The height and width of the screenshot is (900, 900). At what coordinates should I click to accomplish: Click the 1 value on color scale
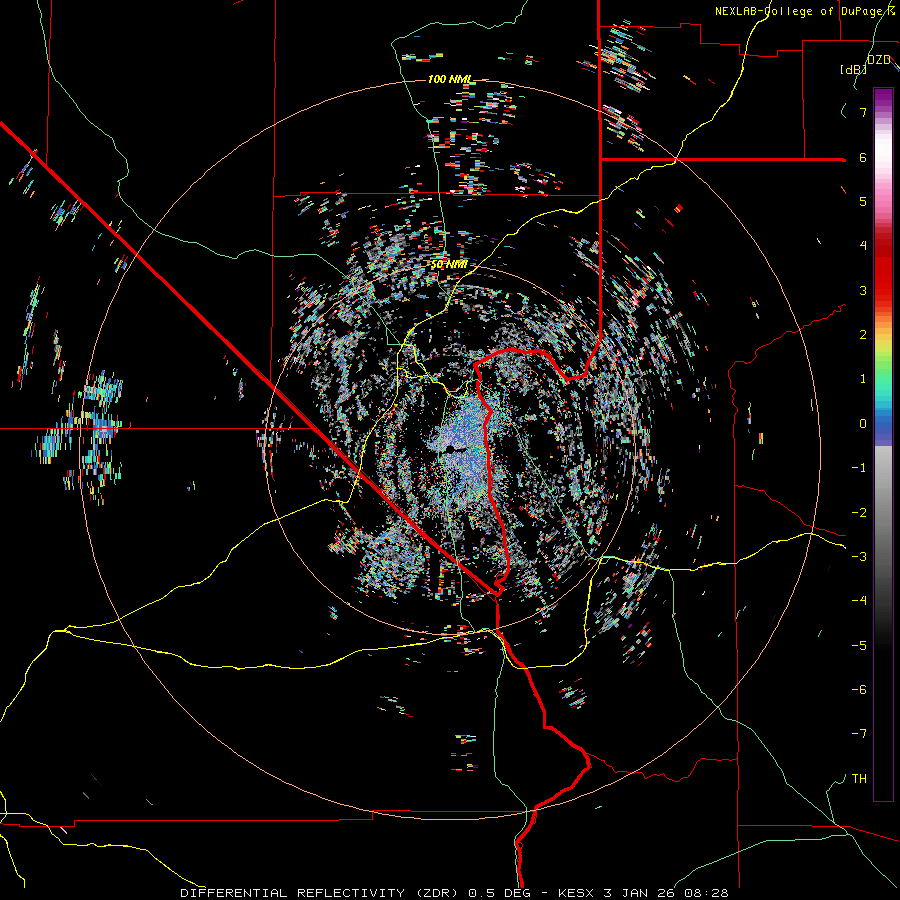(x=863, y=379)
